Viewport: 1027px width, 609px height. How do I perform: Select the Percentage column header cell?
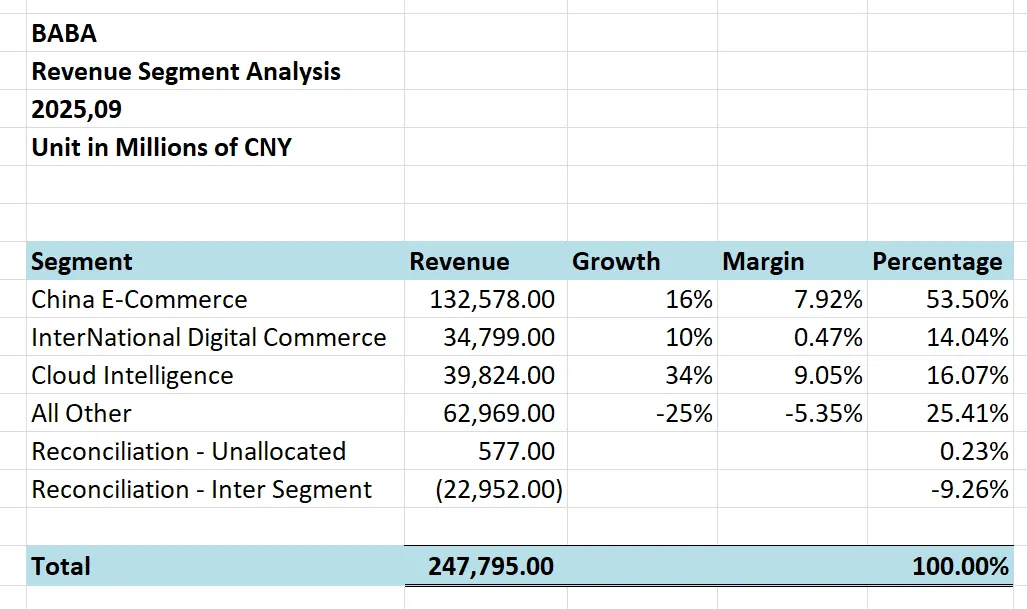coord(937,262)
